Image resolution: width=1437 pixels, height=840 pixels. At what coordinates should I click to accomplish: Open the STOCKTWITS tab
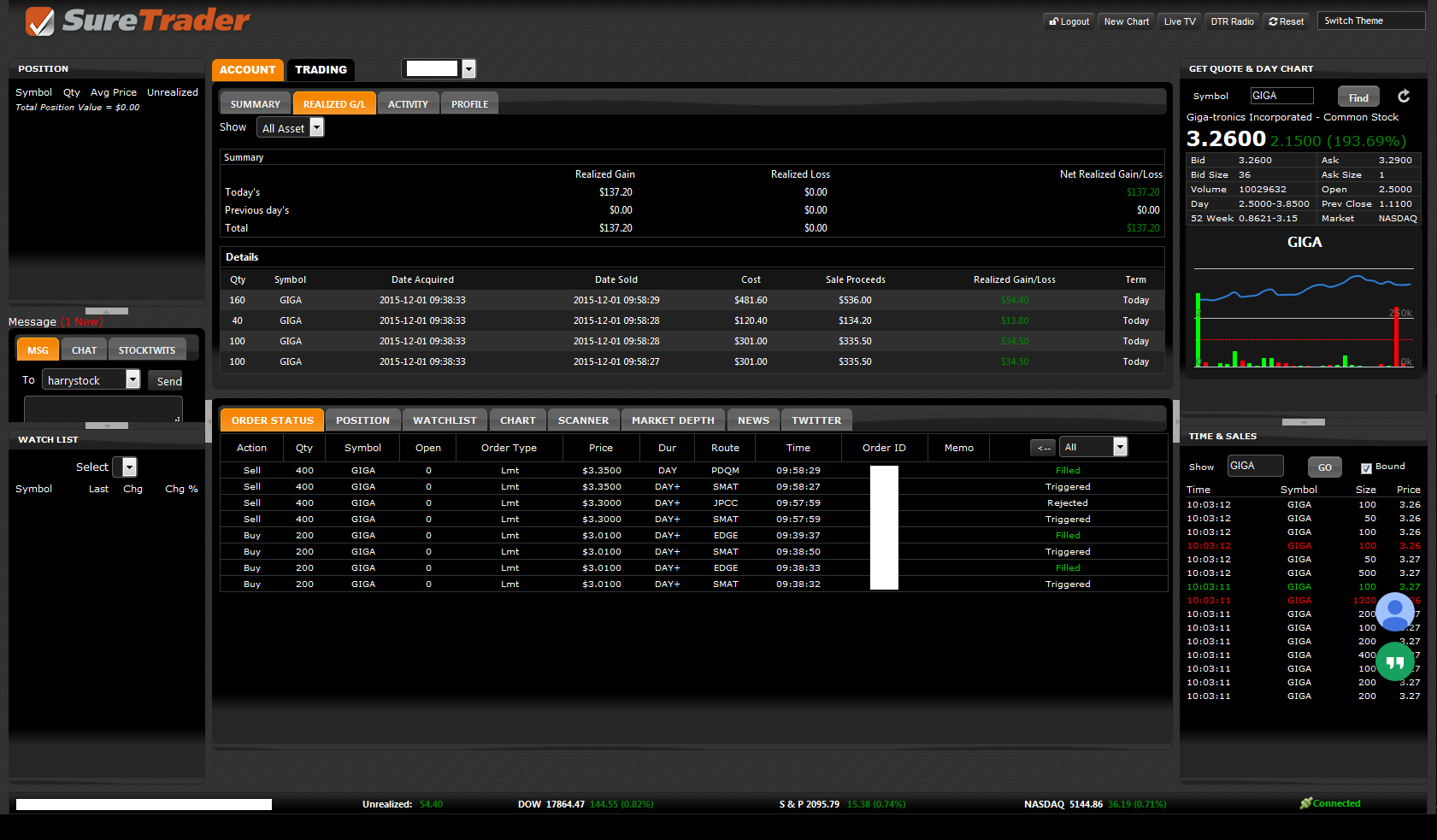[147, 350]
